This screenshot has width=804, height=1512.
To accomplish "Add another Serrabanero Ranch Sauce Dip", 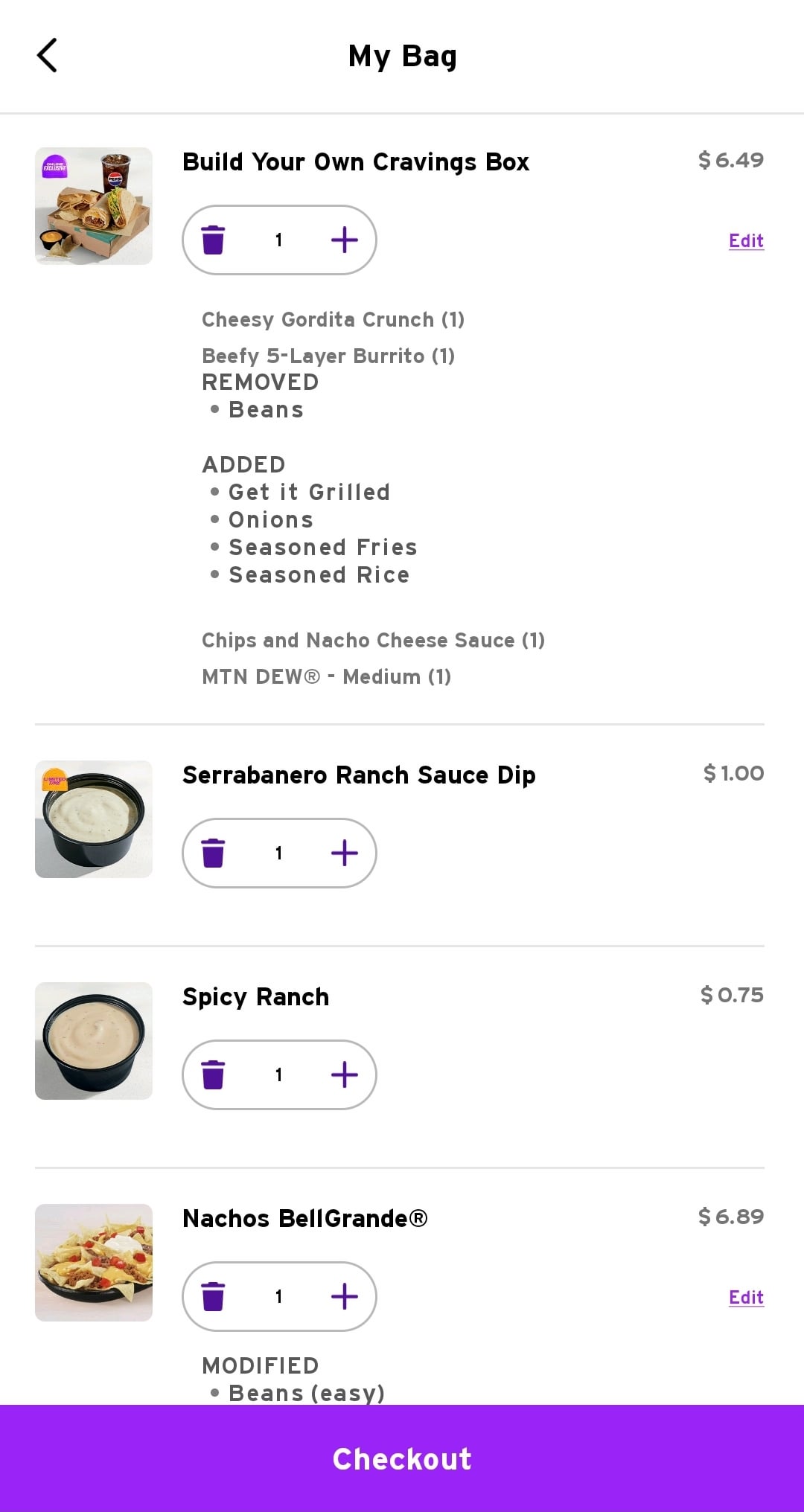I will coord(344,853).
